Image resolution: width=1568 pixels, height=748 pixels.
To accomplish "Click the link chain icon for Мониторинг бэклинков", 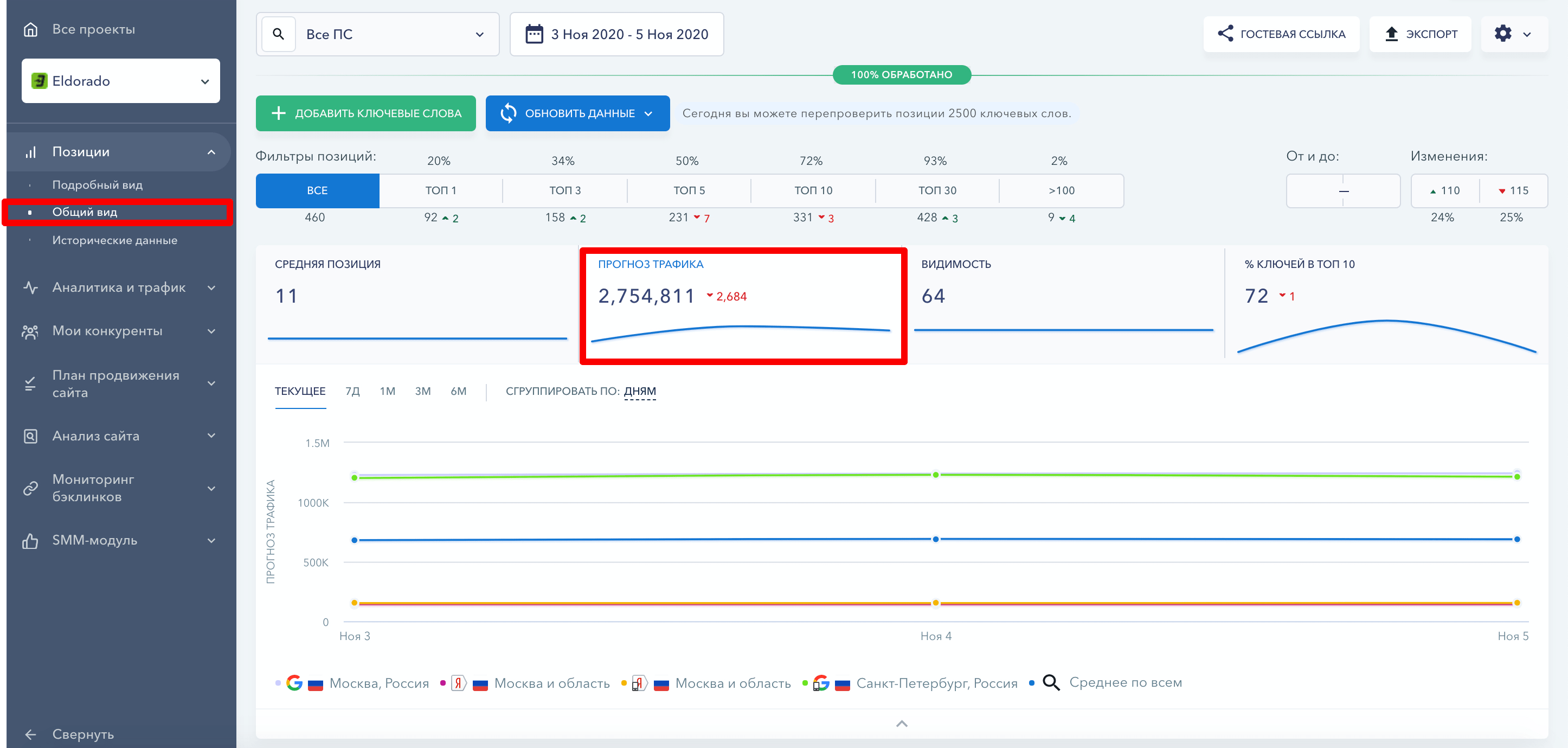I will coord(30,489).
